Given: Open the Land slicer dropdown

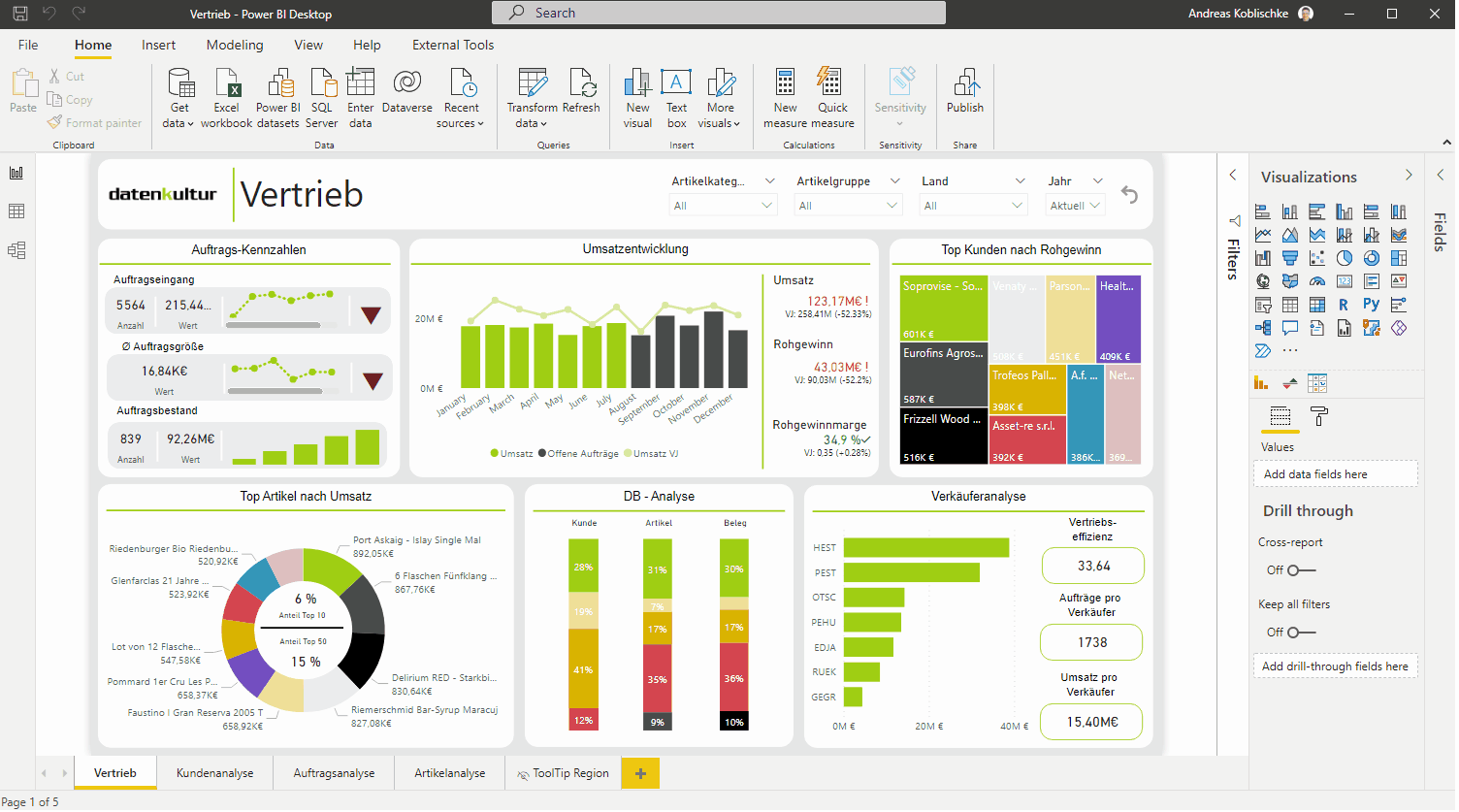Looking at the screenshot, I should [x=973, y=206].
